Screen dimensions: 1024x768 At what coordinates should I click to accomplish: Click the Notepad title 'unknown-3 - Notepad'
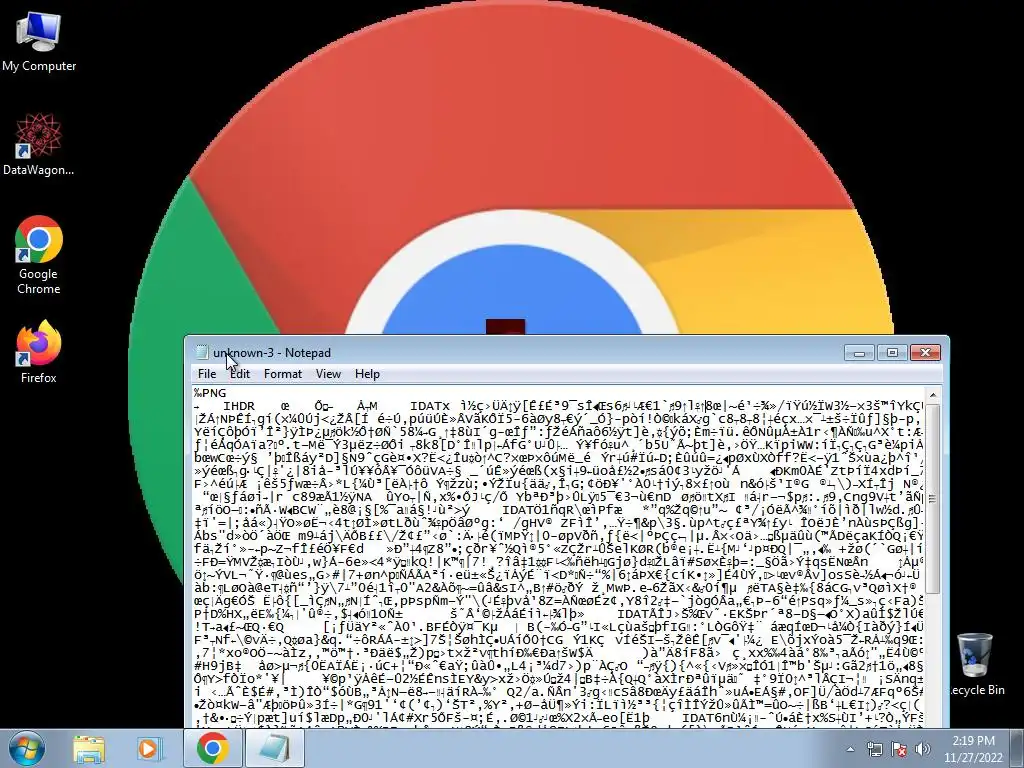click(272, 353)
